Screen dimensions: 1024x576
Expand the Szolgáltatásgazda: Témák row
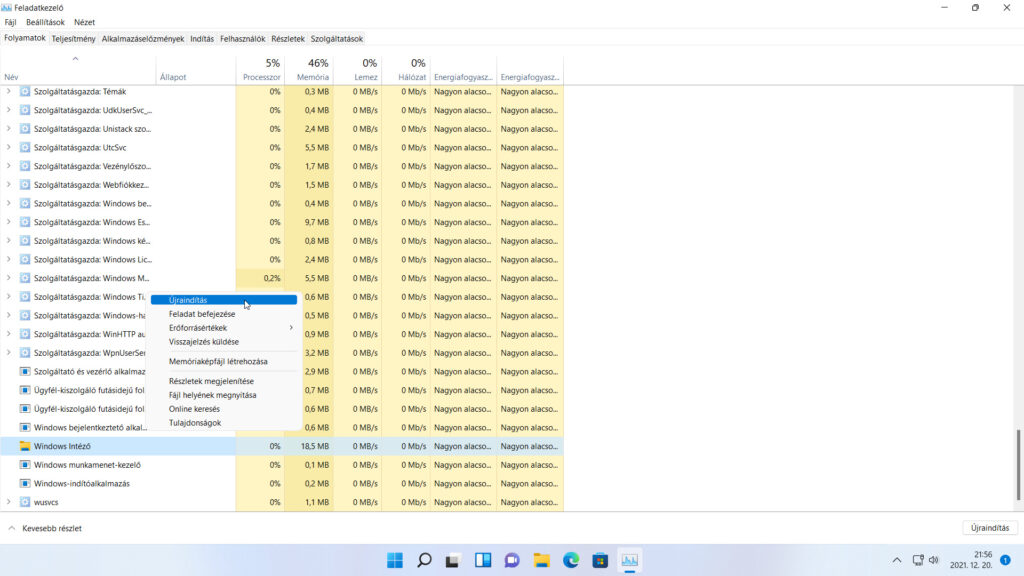tap(8, 91)
